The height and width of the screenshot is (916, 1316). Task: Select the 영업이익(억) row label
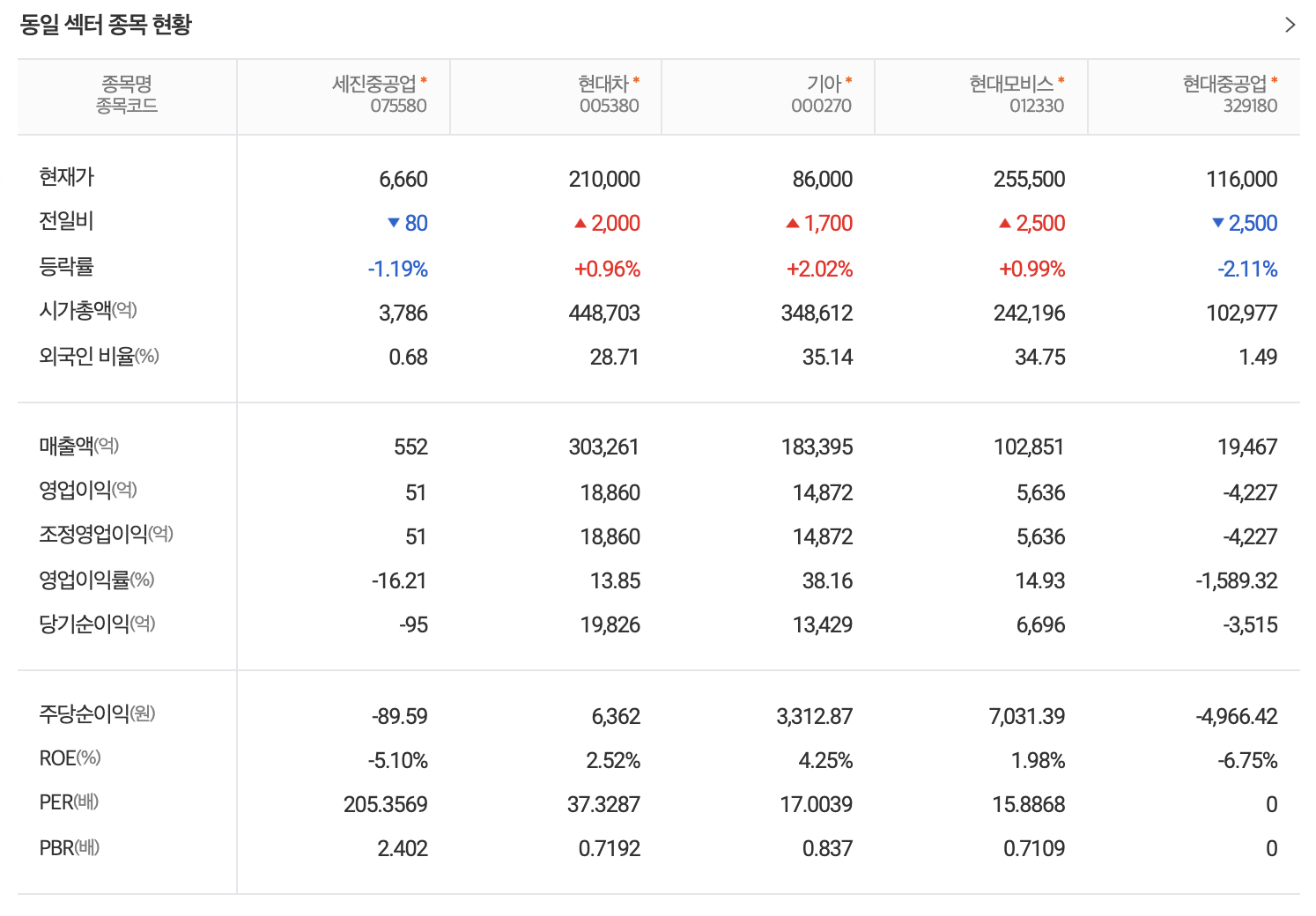point(88,490)
